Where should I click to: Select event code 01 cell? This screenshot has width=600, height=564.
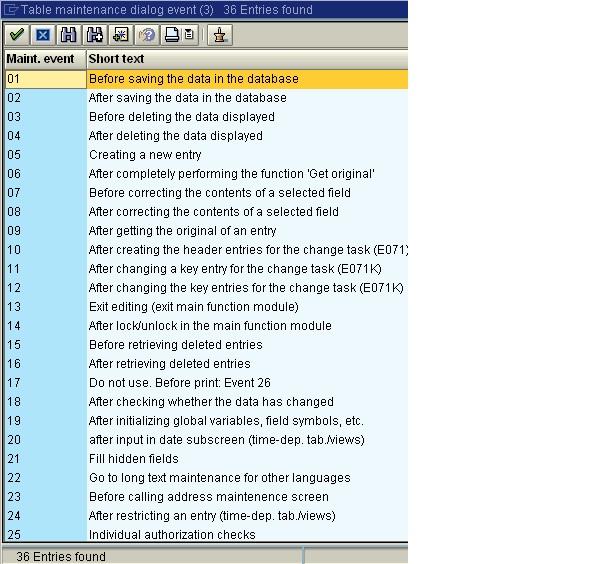pyautogui.click(x=46, y=79)
